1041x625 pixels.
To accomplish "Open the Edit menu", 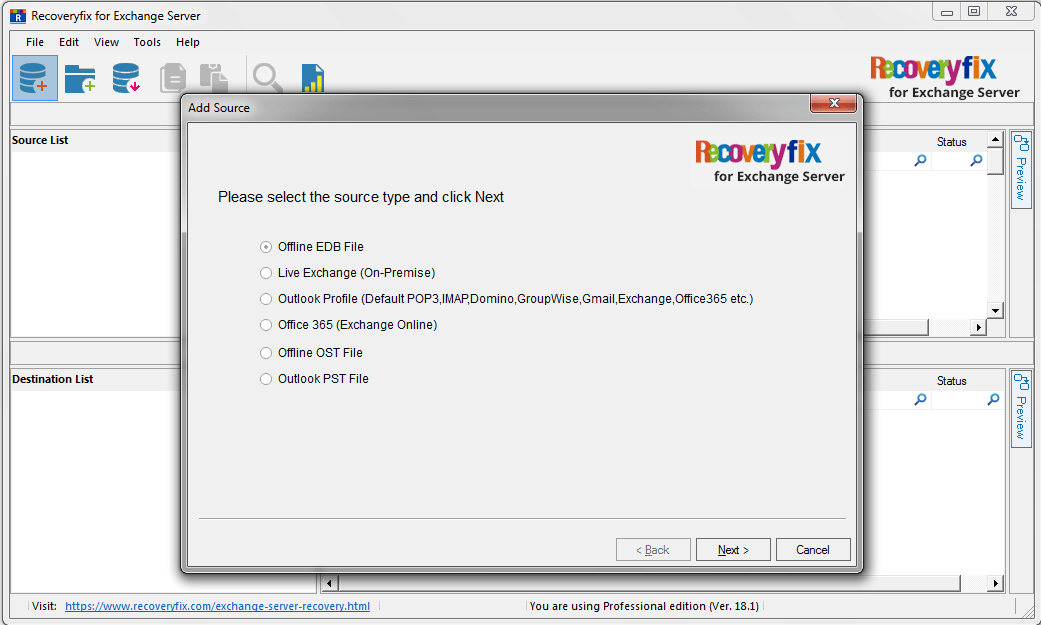I will (68, 42).
